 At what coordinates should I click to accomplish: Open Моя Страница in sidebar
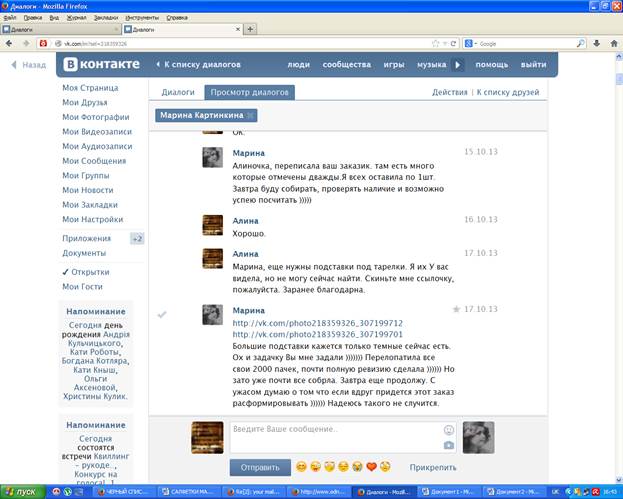[x=90, y=88]
